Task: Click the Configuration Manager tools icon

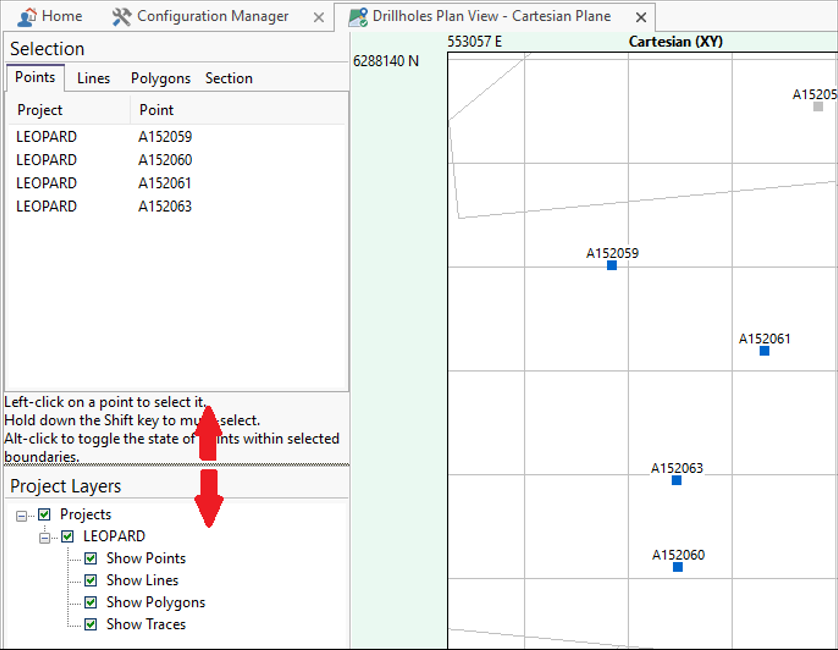Action: click(122, 17)
